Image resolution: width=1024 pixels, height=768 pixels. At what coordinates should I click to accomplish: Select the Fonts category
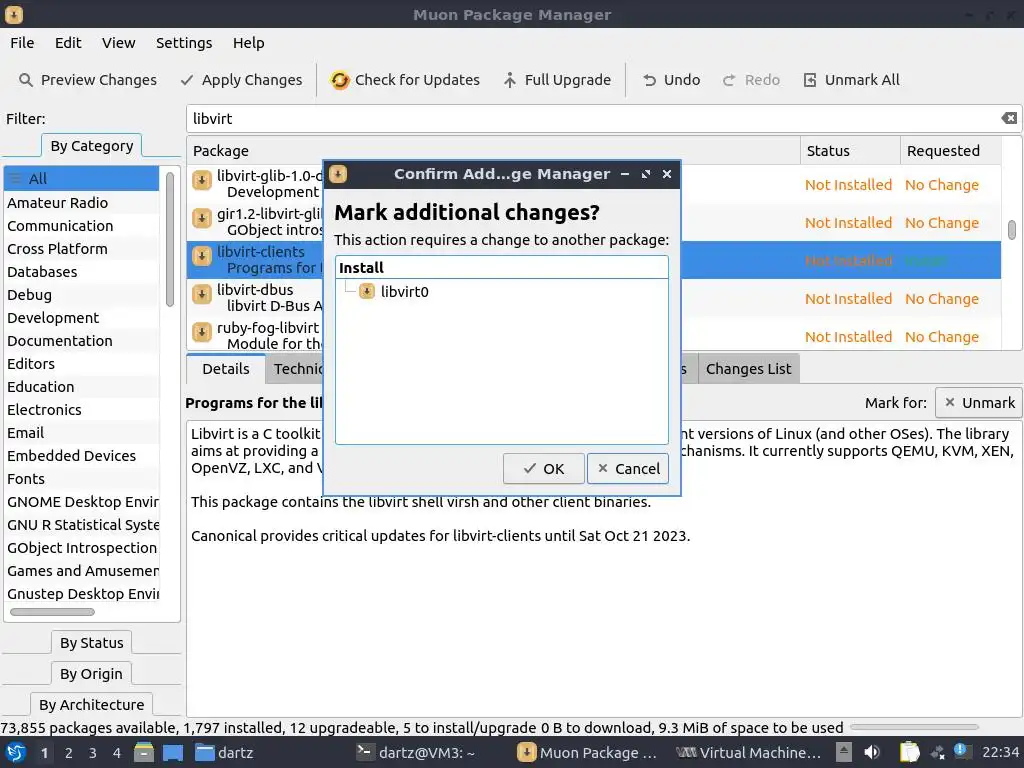(81, 479)
